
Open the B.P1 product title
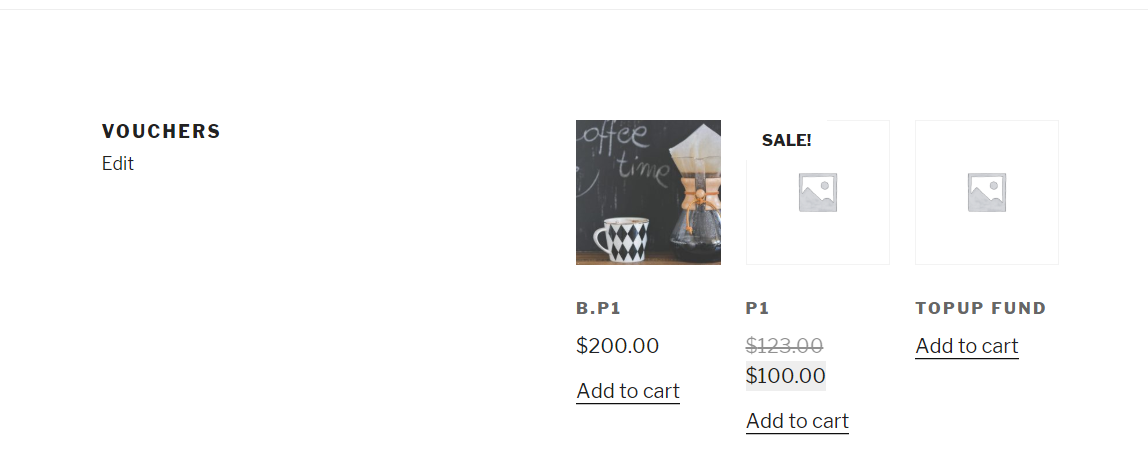point(598,308)
